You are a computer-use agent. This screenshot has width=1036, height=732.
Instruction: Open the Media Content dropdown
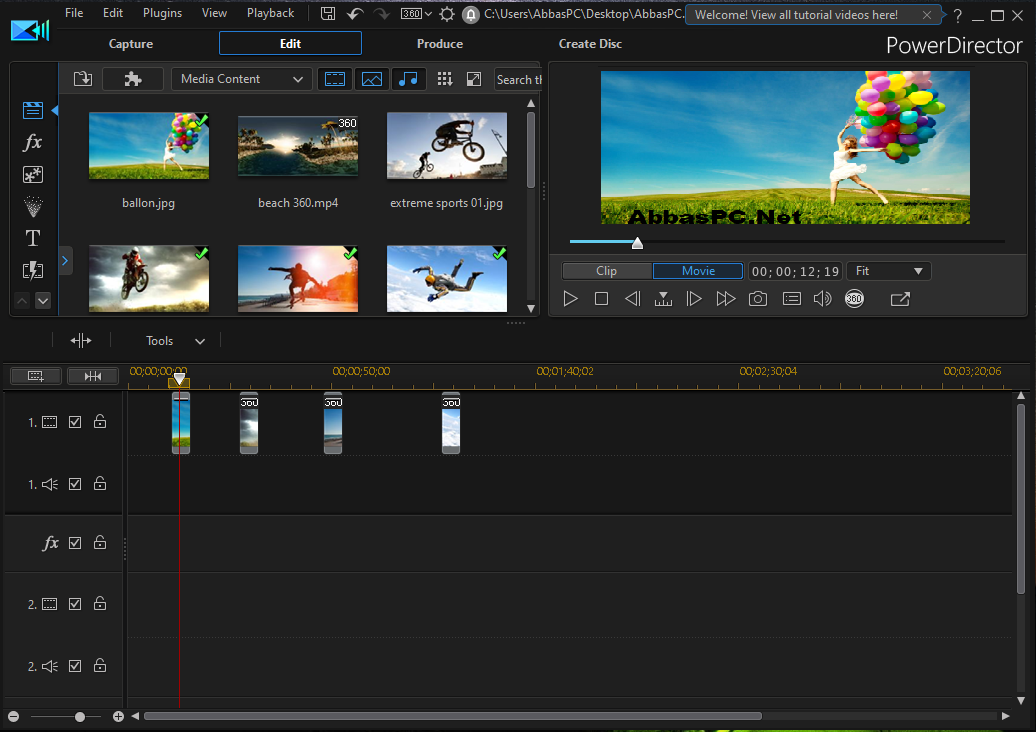241,79
